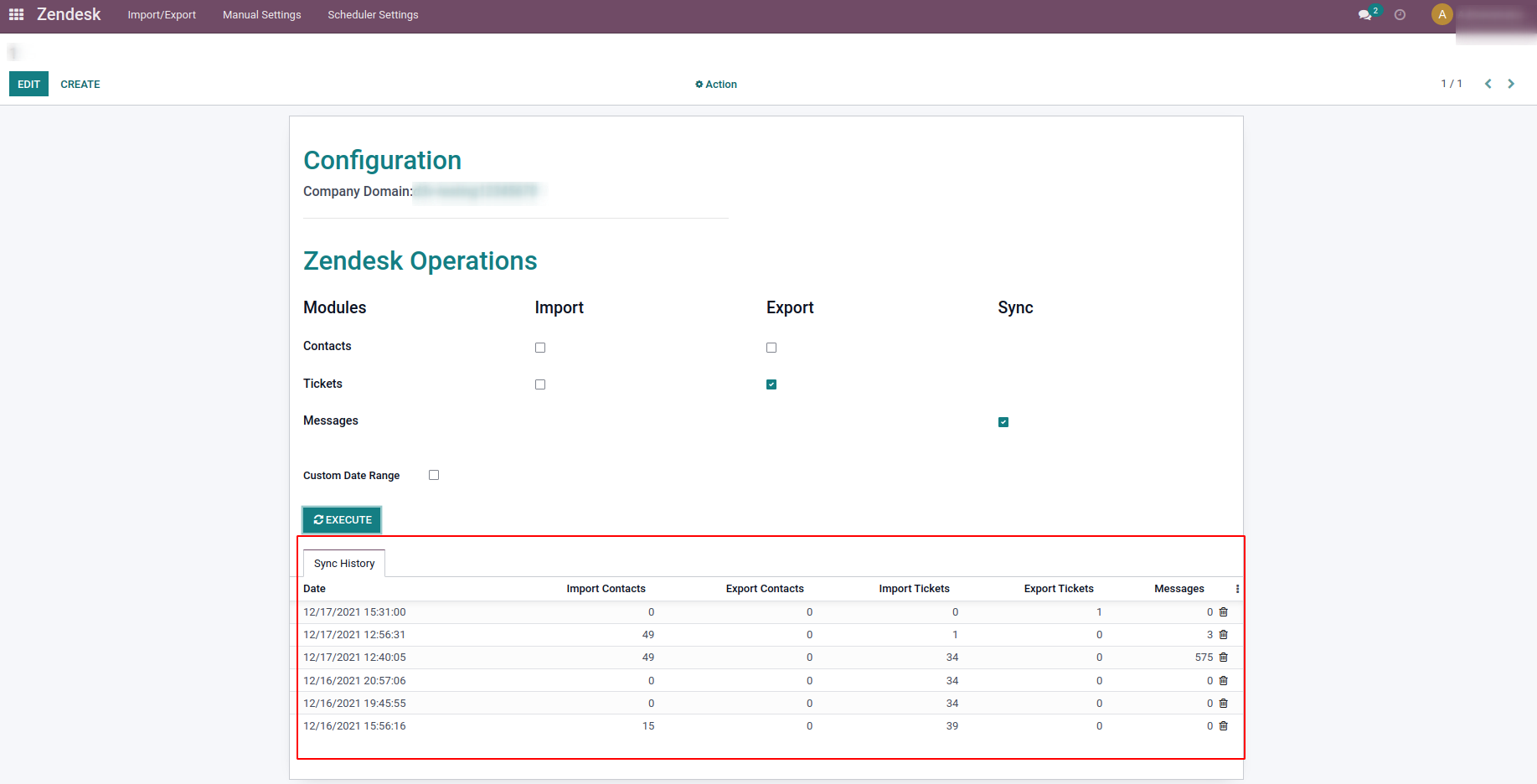Delete the 12/17/2021 12:40:05 sync record
The height and width of the screenshot is (784, 1537).
coord(1223,658)
